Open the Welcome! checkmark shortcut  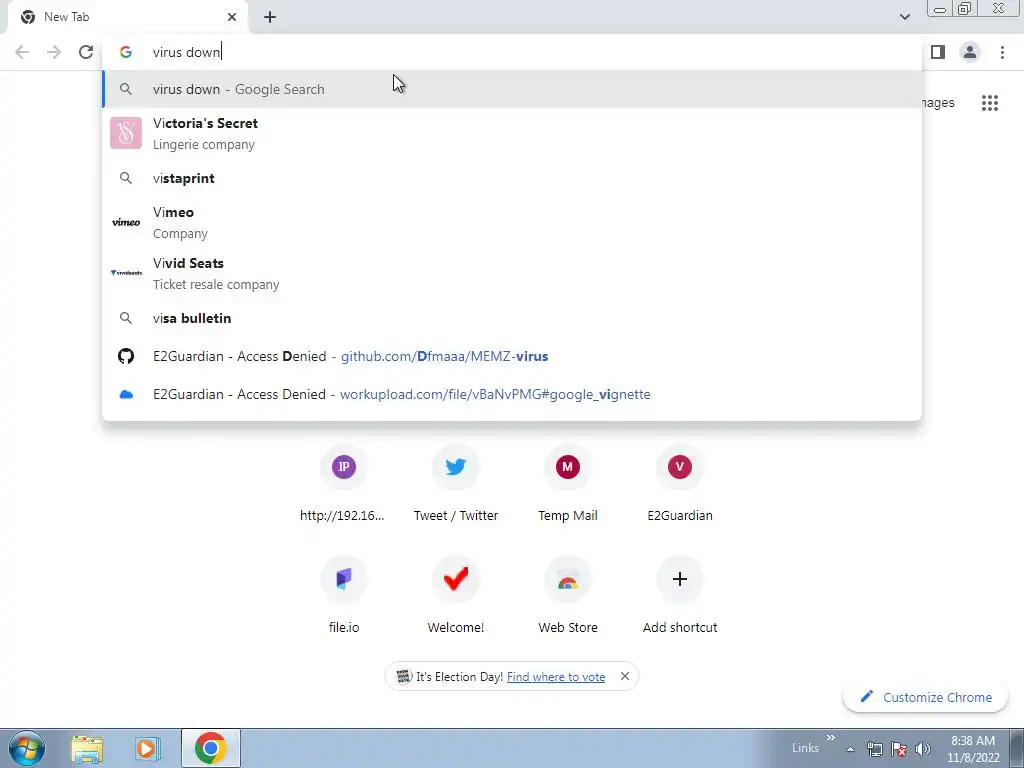coord(456,596)
